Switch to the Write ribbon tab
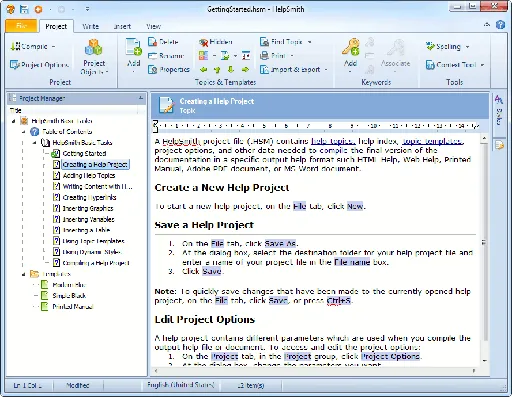512x397 pixels. (x=91, y=26)
